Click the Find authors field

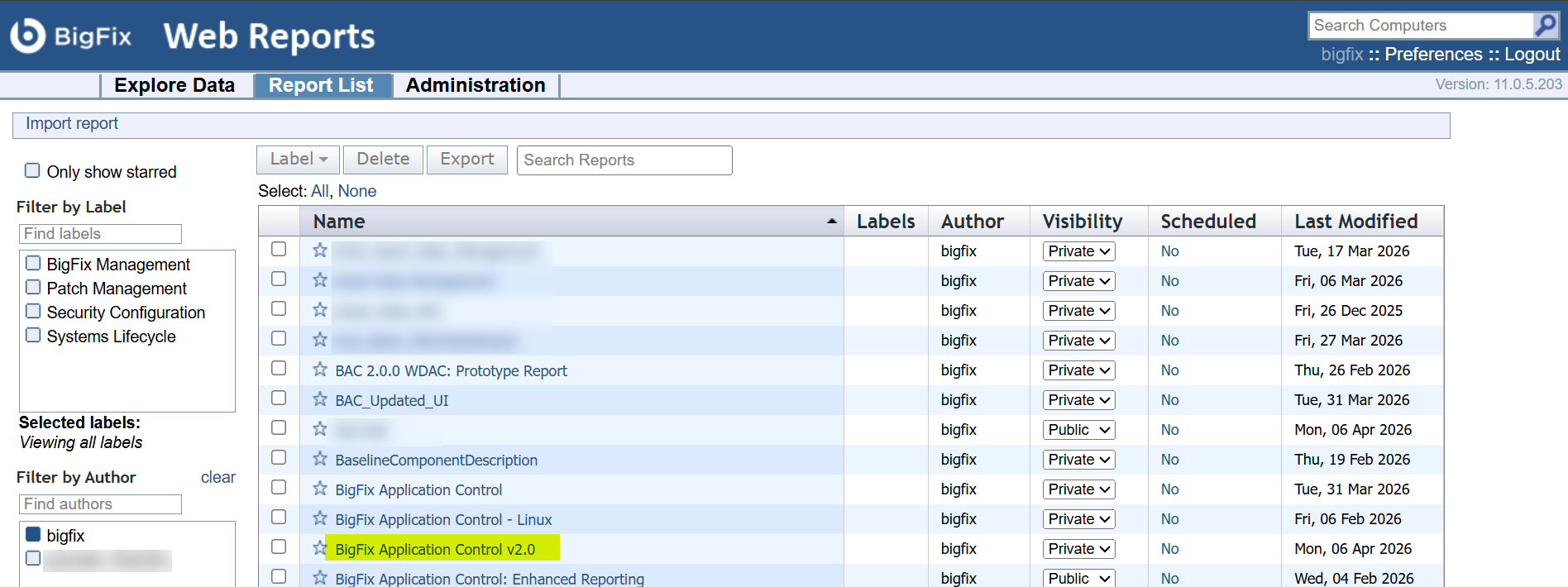pos(100,504)
